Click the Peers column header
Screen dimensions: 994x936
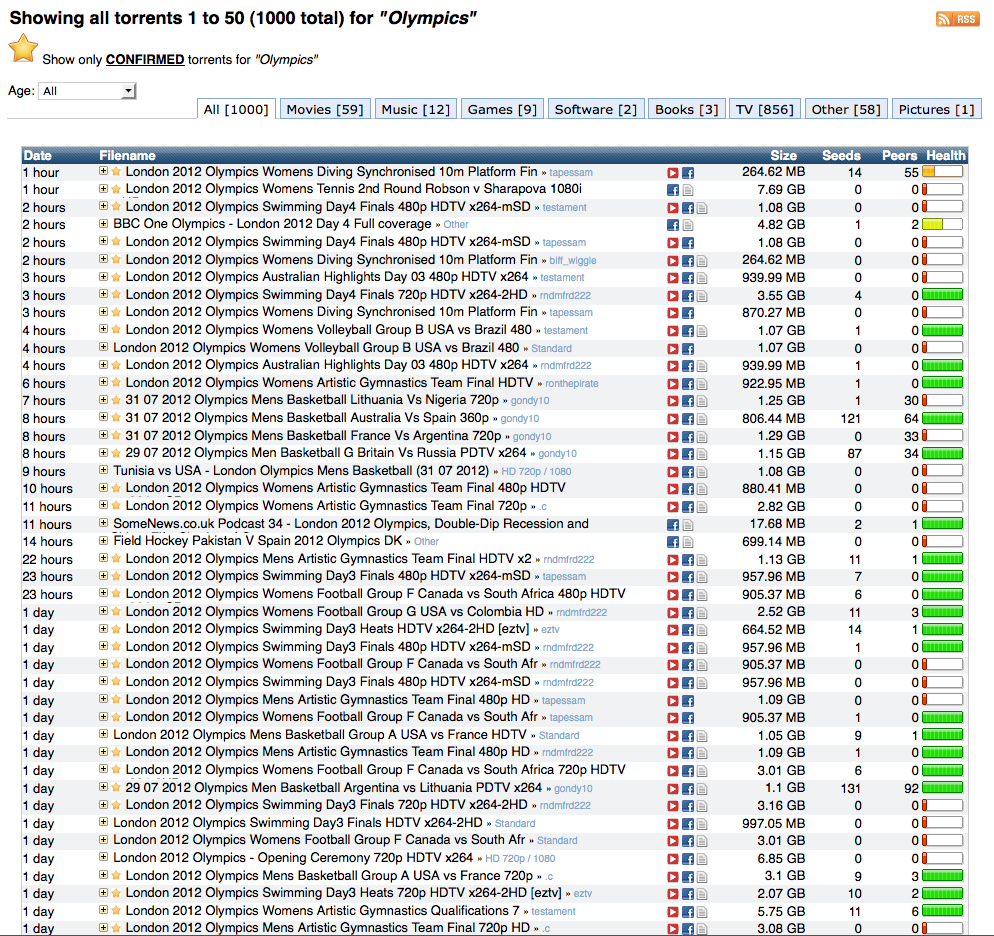pyautogui.click(x=900, y=155)
